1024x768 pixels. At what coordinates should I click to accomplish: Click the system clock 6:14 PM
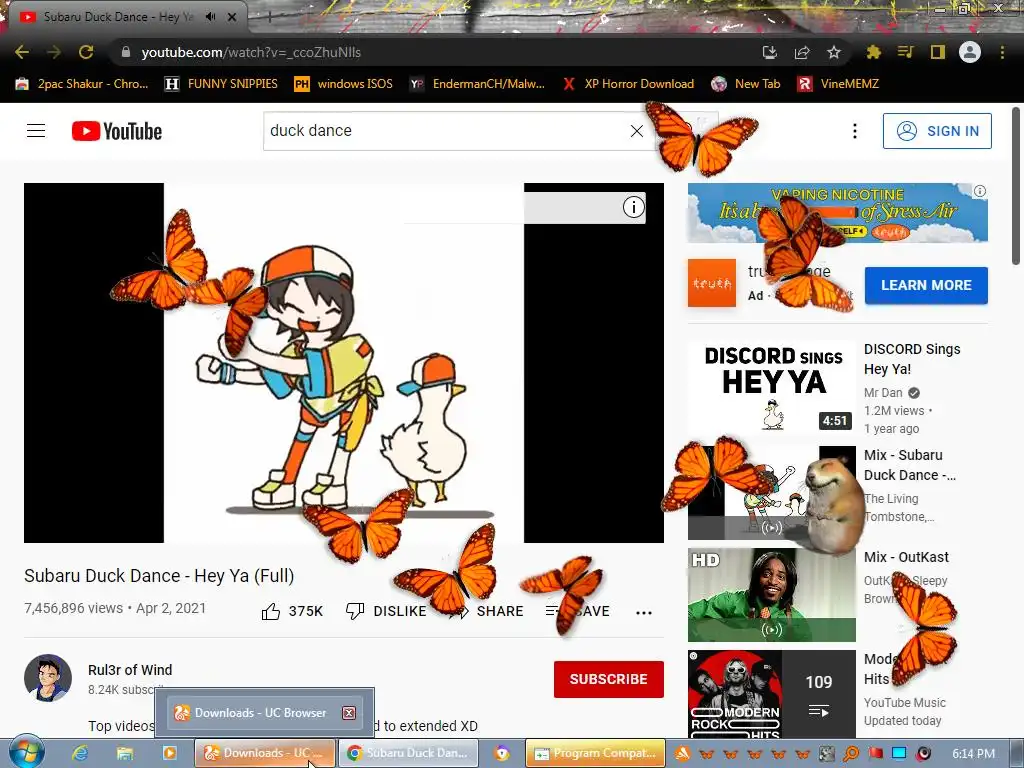point(973,754)
